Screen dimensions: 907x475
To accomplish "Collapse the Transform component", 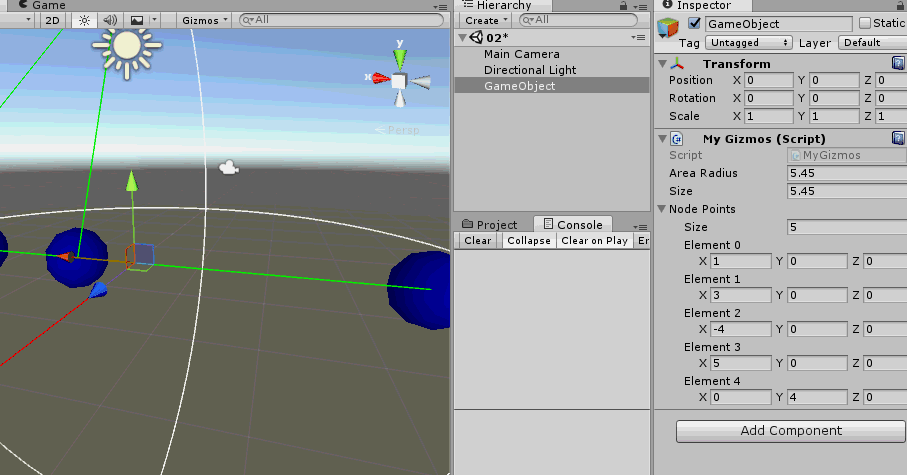I will (663, 64).
